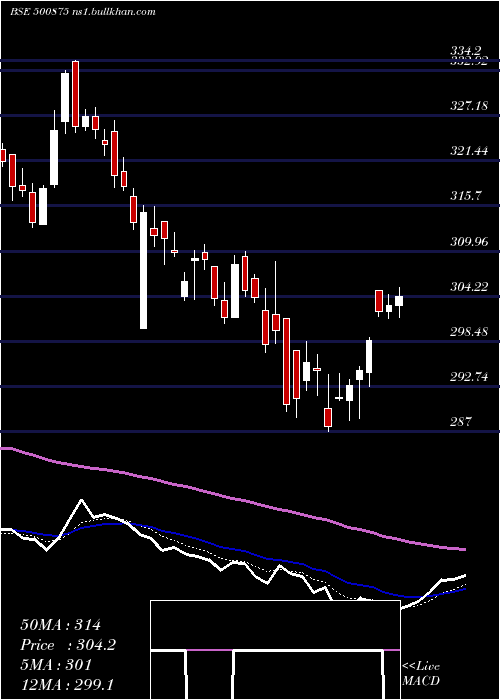The width and height of the screenshot is (500, 700).
Task: Click the longest white candle spanning 315 to 299
Action: pyautogui.click(x=143, y=269)
